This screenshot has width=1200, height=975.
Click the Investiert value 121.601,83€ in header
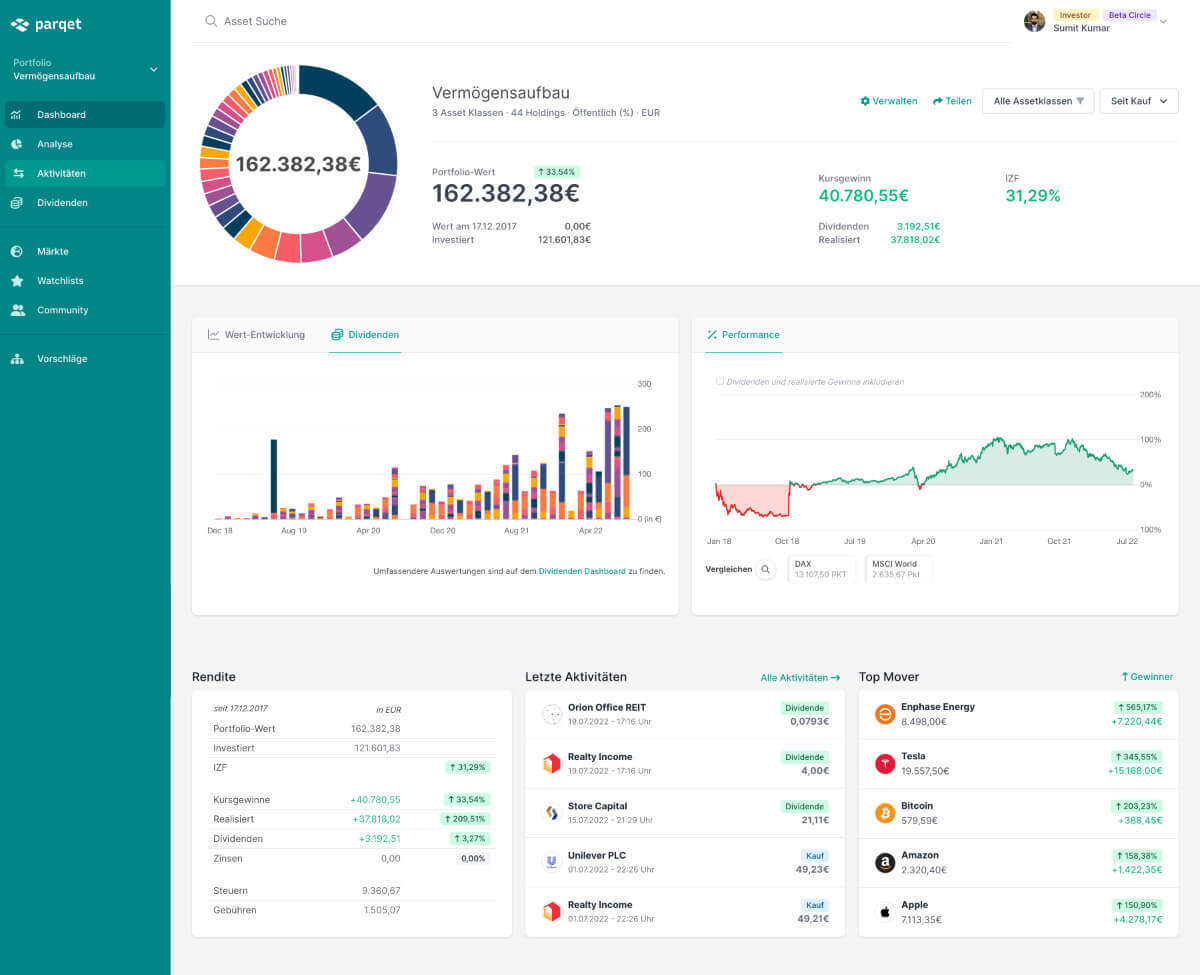(x=564, y=240)
